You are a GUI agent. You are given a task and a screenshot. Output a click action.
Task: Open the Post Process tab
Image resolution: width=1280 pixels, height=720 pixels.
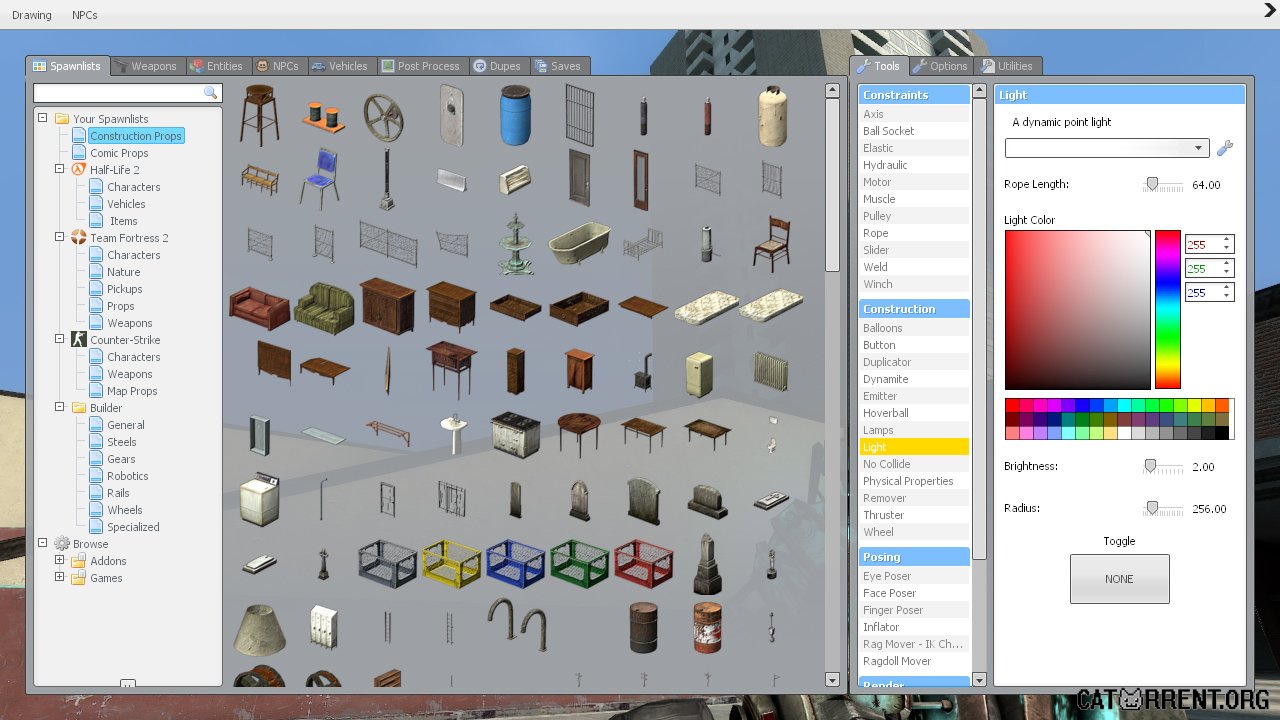click(x=421, y=66)
